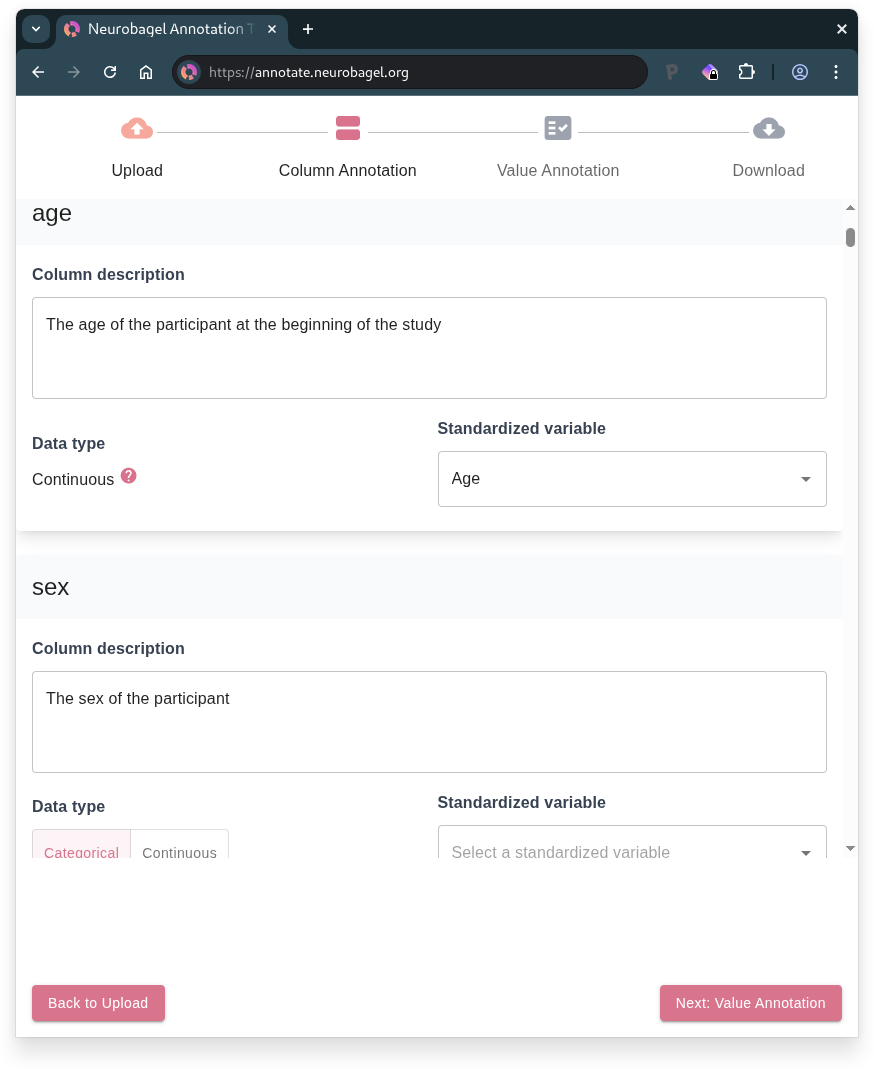The height and width of the screenshot is (1069, 874).
Task: Edit the age column description text field
Action: 429,347
